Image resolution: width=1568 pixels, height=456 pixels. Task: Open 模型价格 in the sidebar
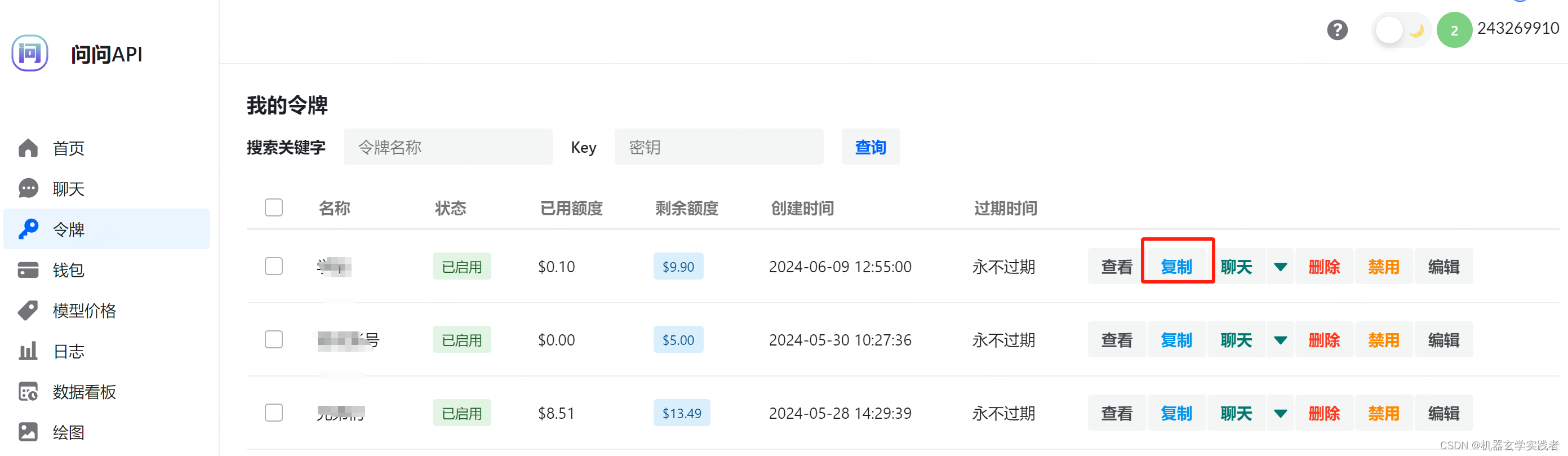pyautogui.click(x=106, y=311)
